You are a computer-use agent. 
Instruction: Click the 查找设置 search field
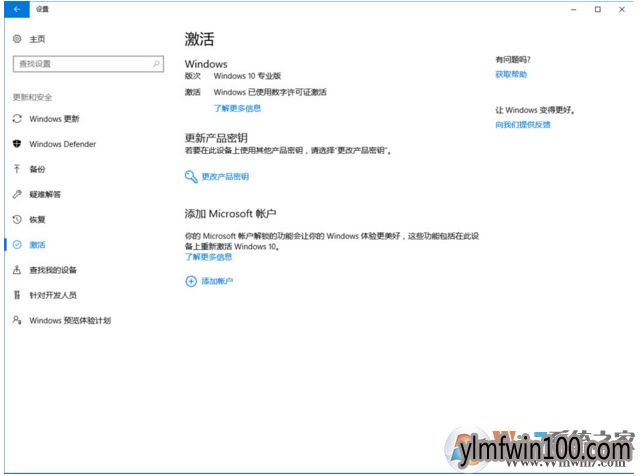pyautogui.click(x=88, y=64)
